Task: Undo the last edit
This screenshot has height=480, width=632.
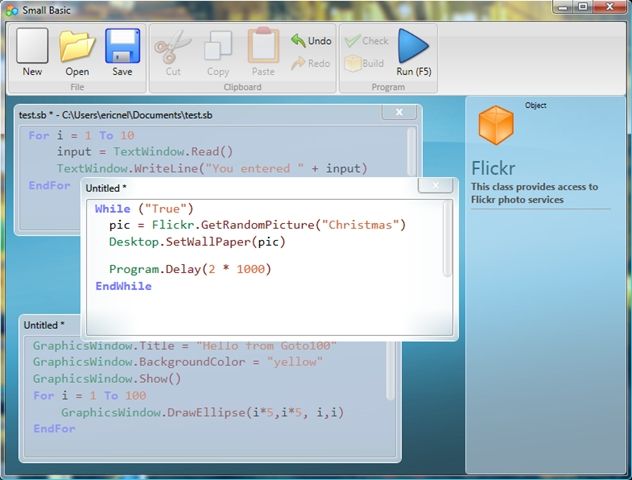Action: pos(311,41)
